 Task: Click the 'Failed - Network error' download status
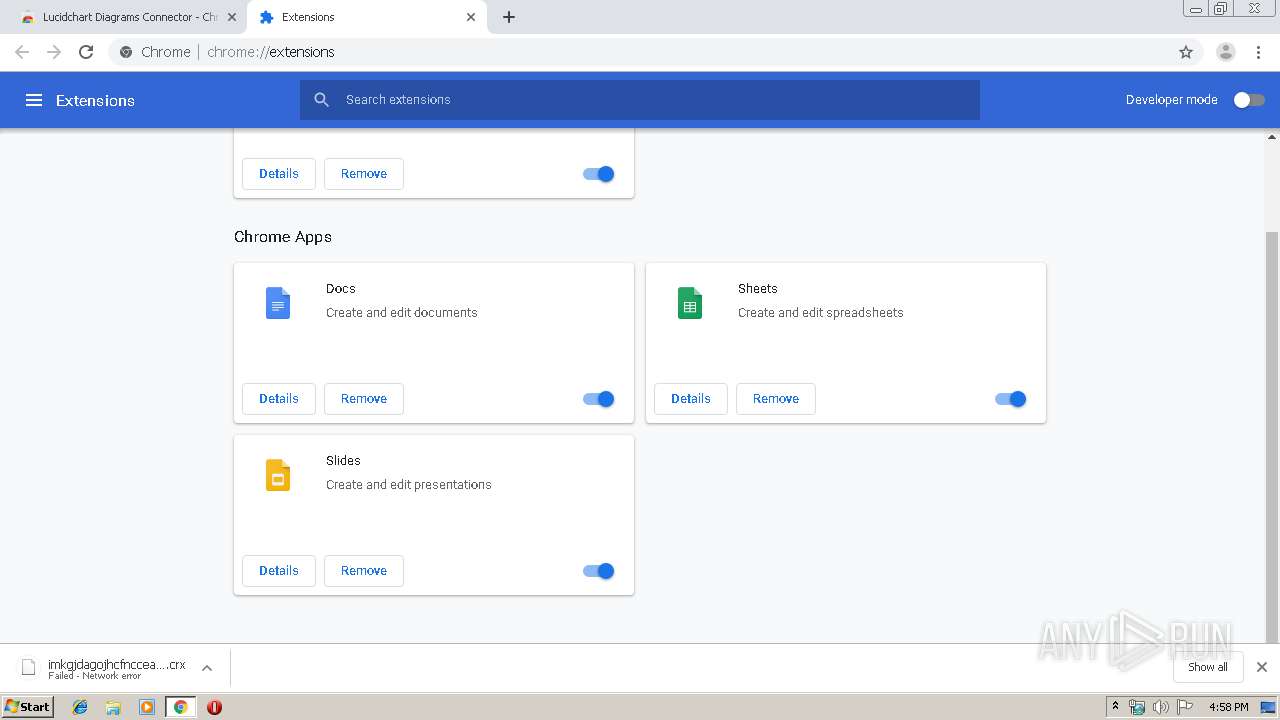pyautogui.click(x=95, y=676)
